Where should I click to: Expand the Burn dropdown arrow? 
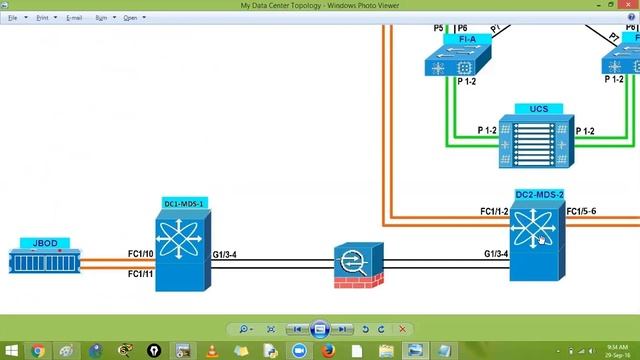pos(114,18)
